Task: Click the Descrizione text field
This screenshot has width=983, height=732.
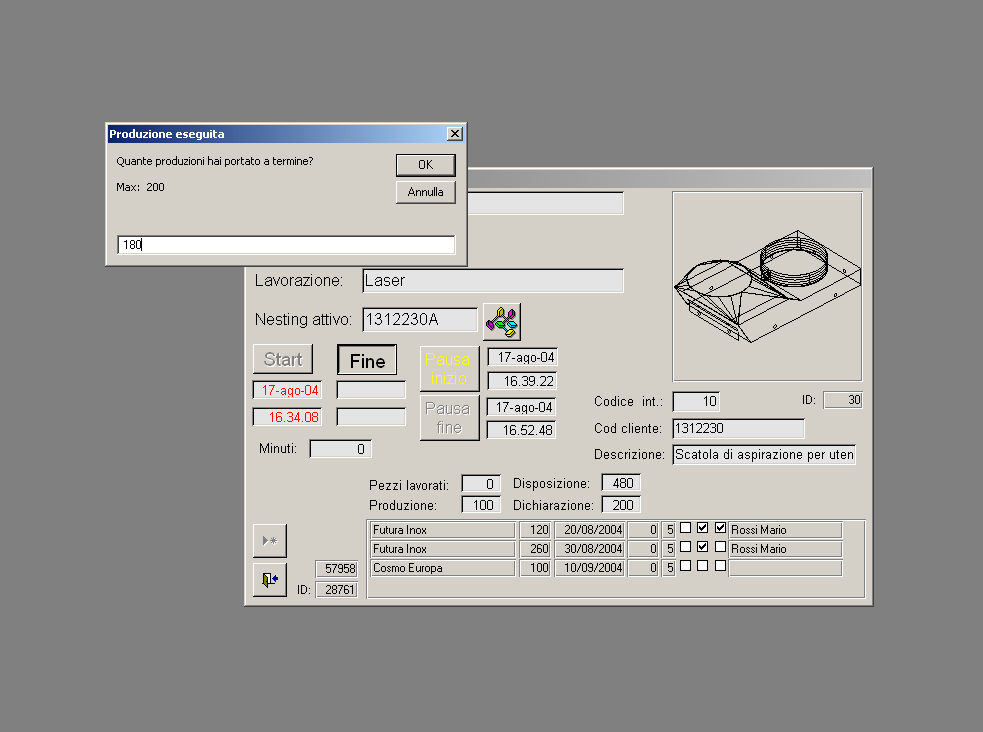Action: tap(764, 454)
